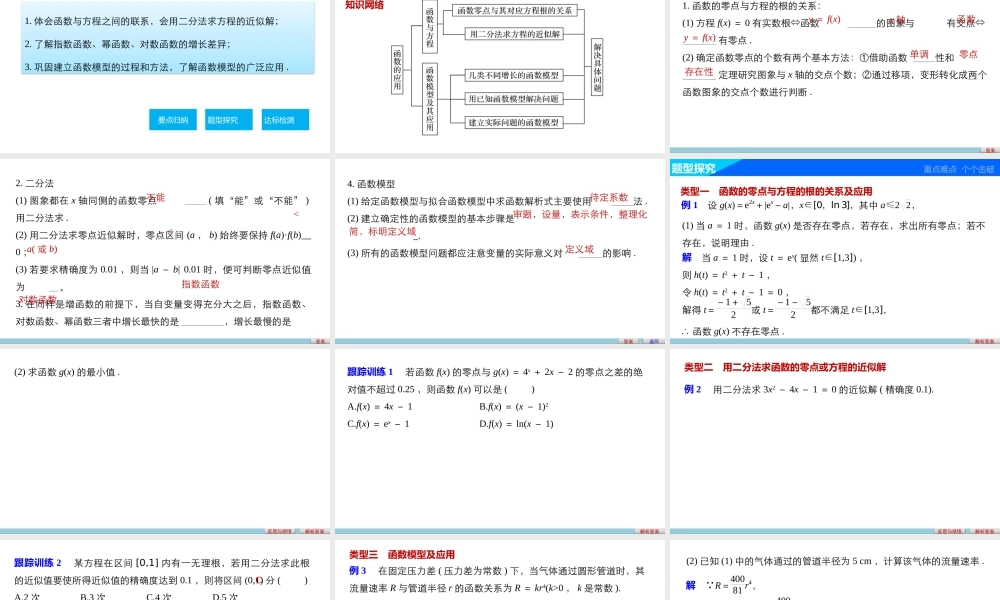This screenshot has width=1000, height=600.
Task: Click the 函数零点与其对应方程根的关系 box
Action: [x=514, y=11]
